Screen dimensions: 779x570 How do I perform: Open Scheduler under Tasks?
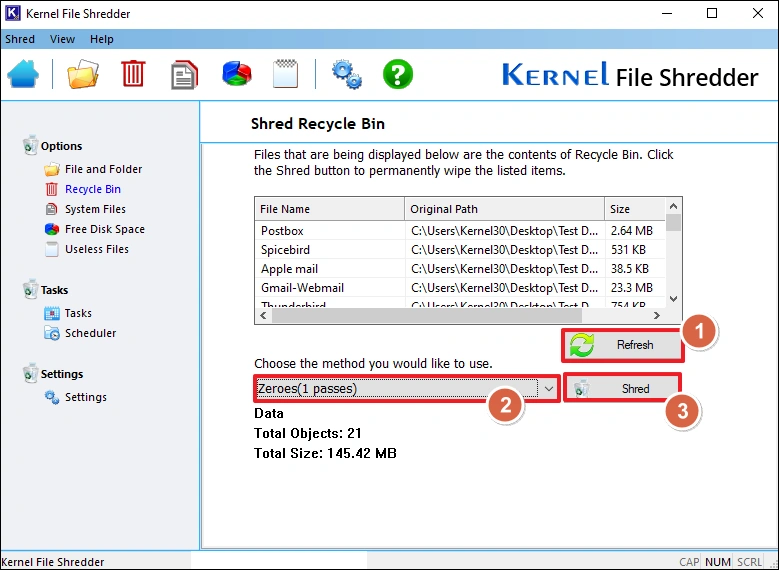pos(90,333)
